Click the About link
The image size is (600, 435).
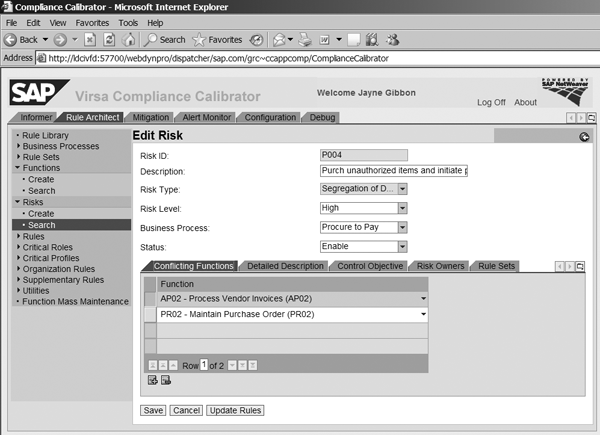(x=525, y=102)
